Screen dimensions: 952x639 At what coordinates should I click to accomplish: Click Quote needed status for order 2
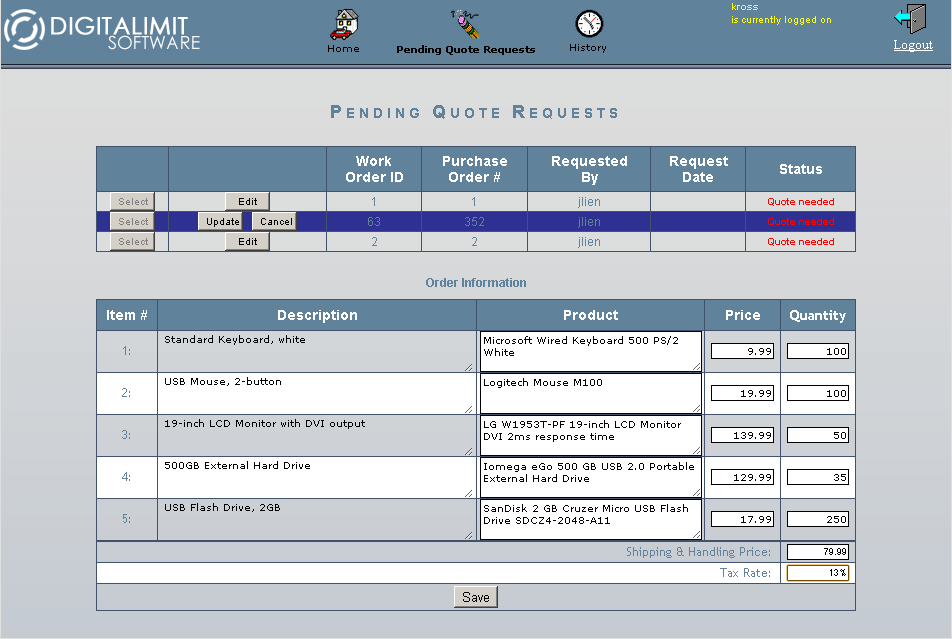[x=800, y=242]
